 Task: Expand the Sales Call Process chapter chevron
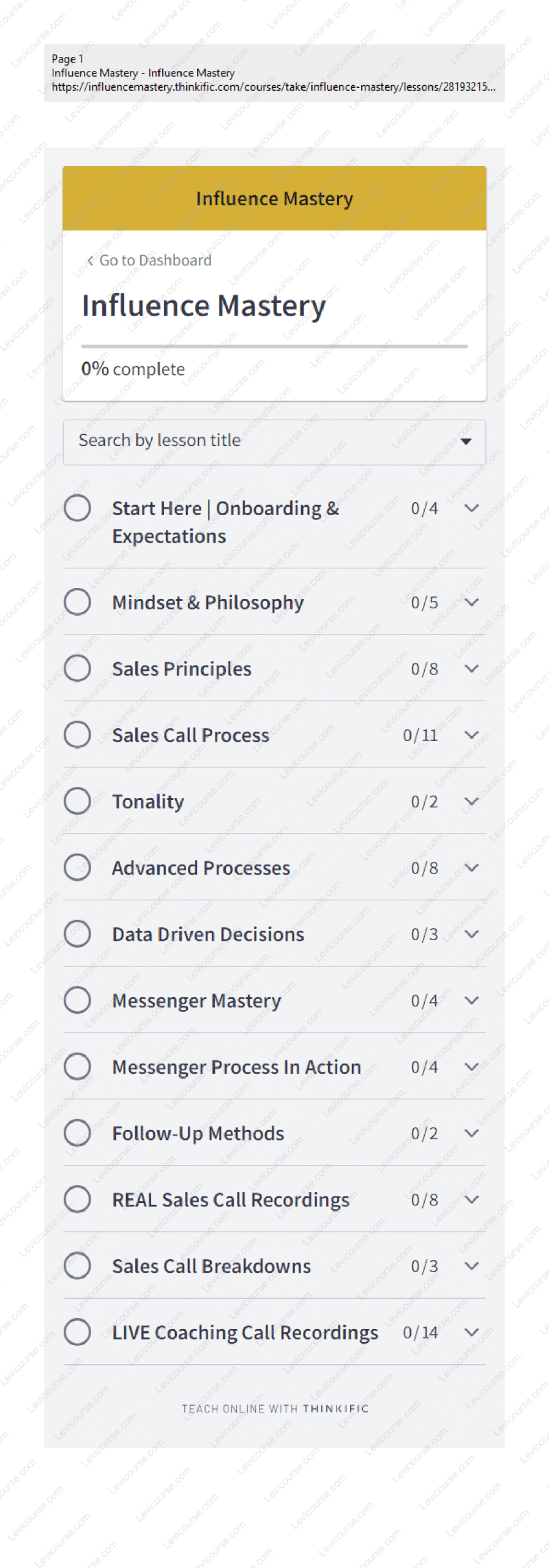coord(471,734)
